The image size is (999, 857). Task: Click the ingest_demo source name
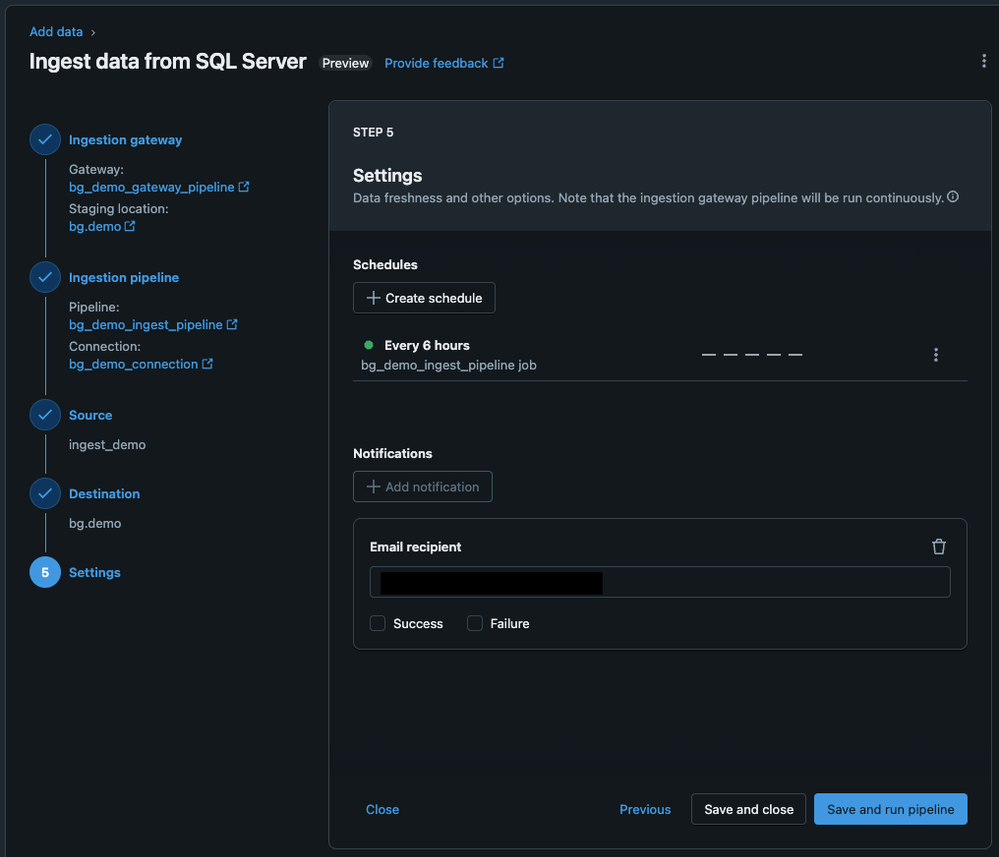click(107, 444)
